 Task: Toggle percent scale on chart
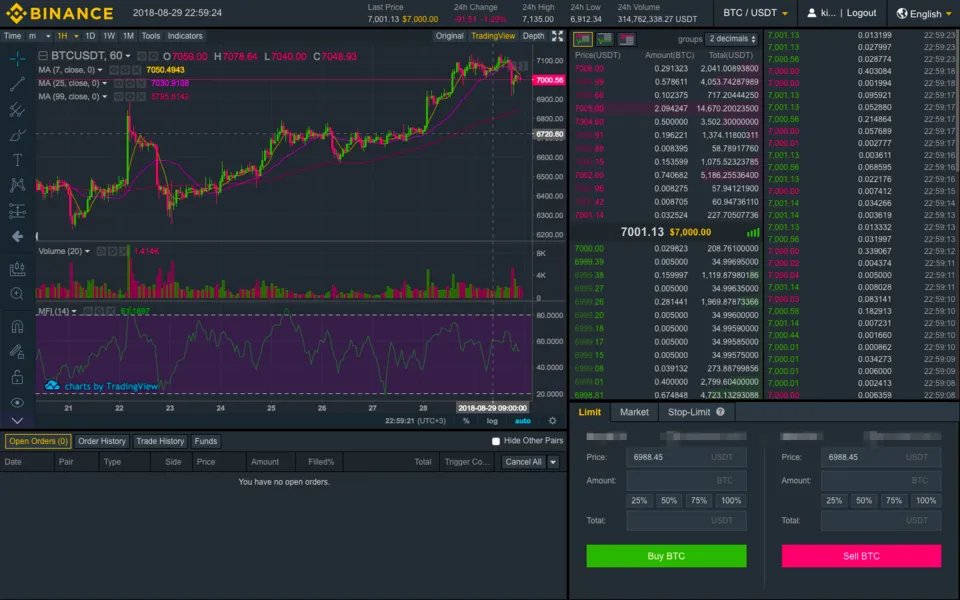[x=466, y=421]
